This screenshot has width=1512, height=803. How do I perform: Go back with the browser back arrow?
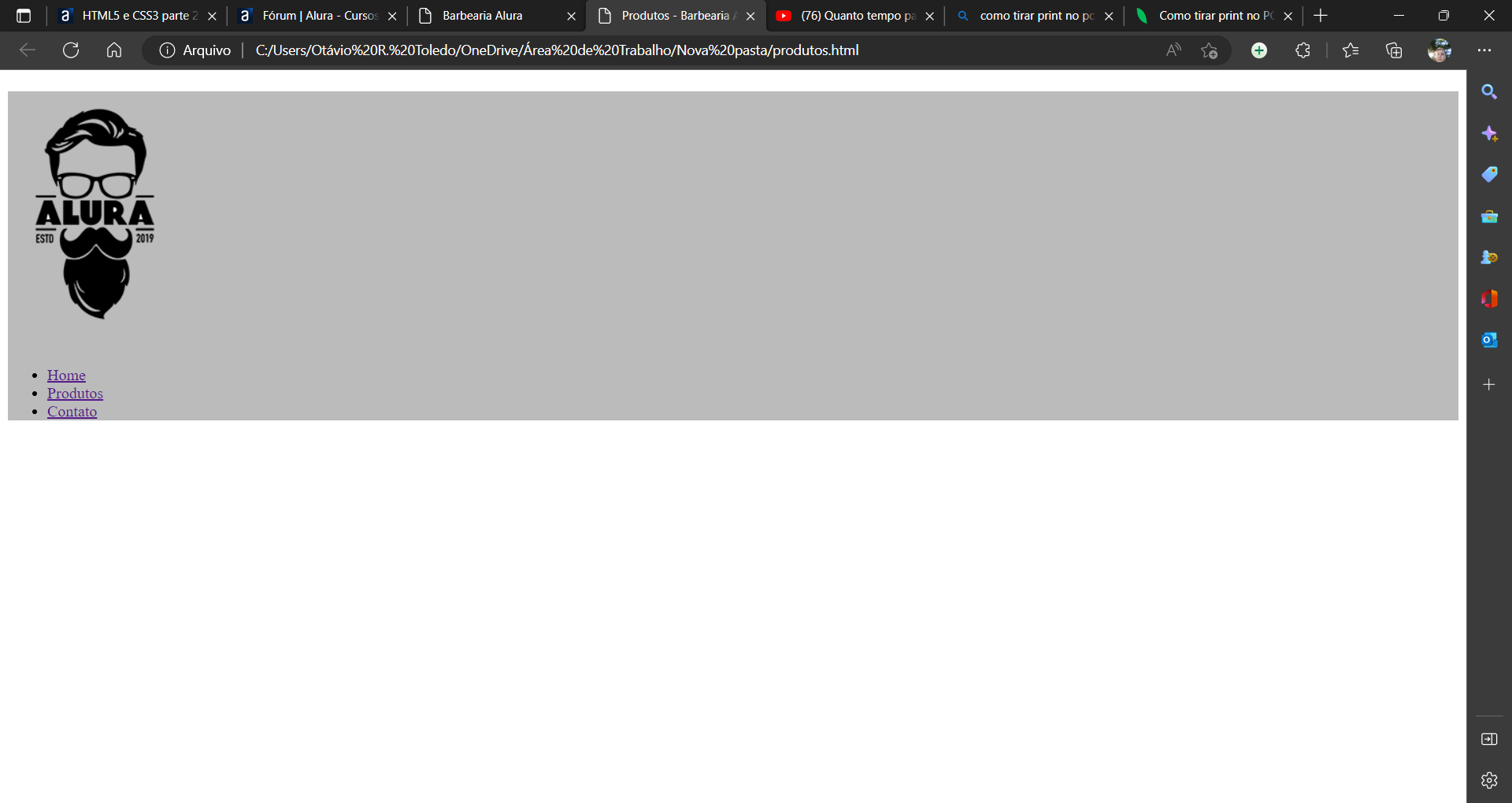pos(28,50)
